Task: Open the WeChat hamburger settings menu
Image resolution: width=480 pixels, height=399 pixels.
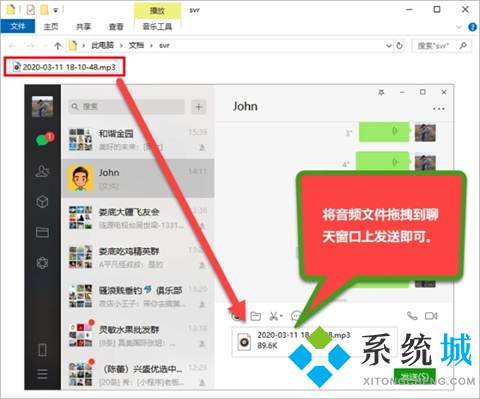Action: point(42,374)
